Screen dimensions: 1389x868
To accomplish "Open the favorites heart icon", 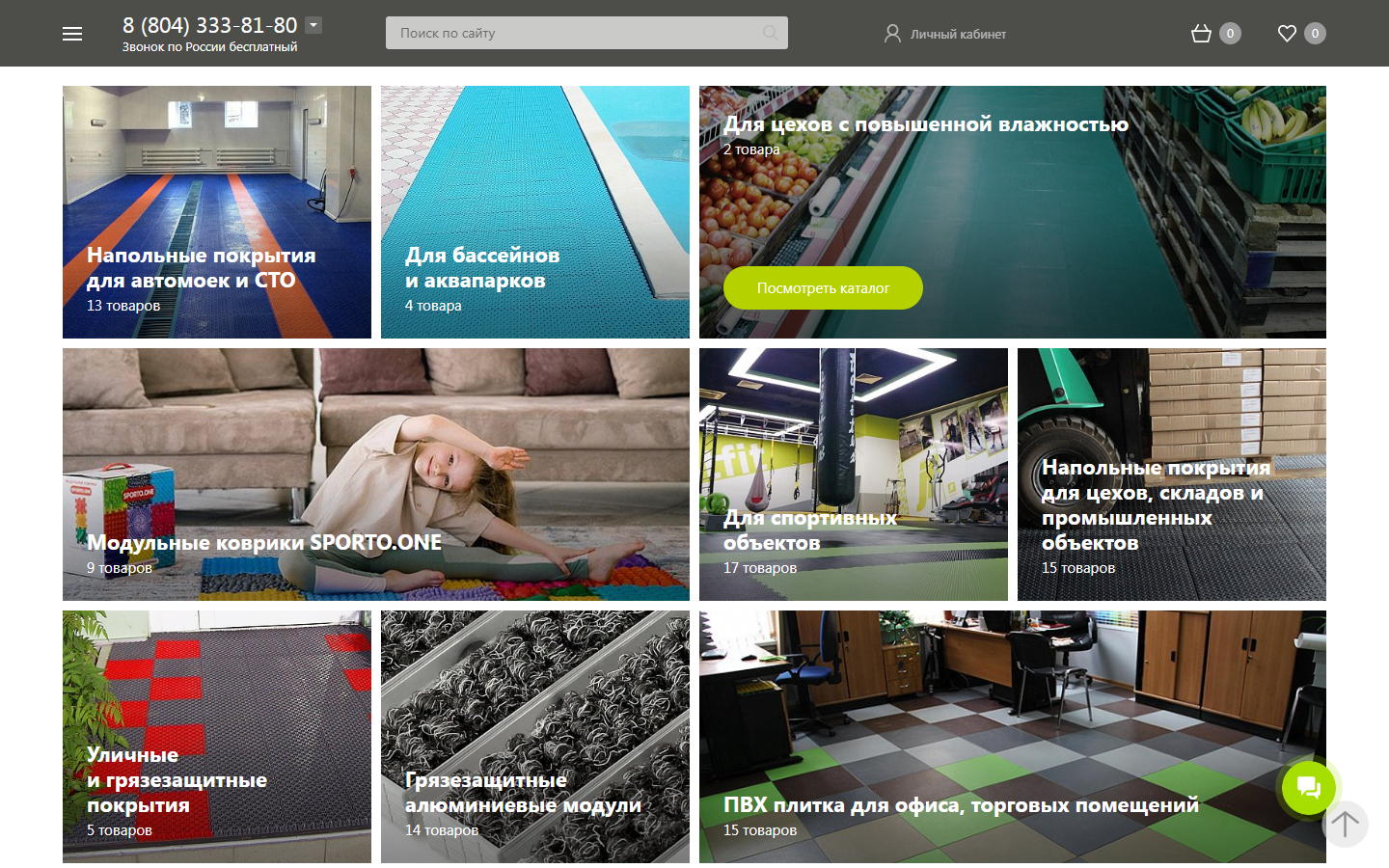I will point(1287,34).
